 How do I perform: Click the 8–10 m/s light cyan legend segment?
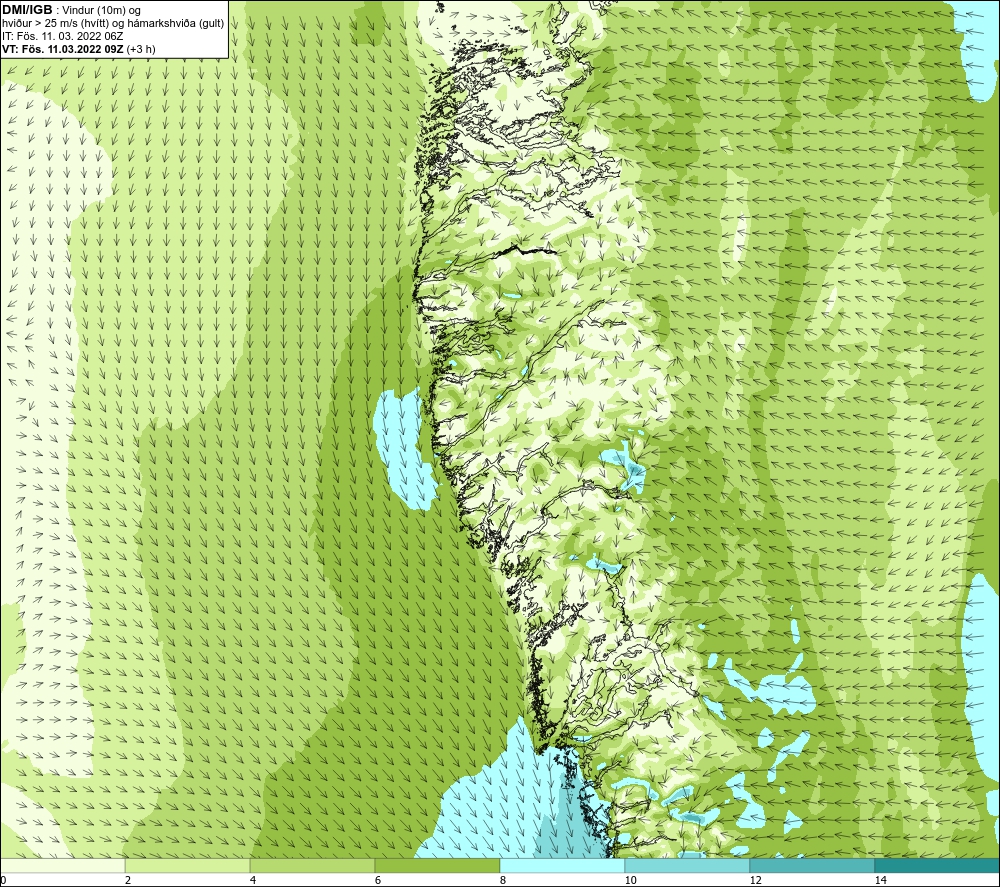(x=562, y=866)
